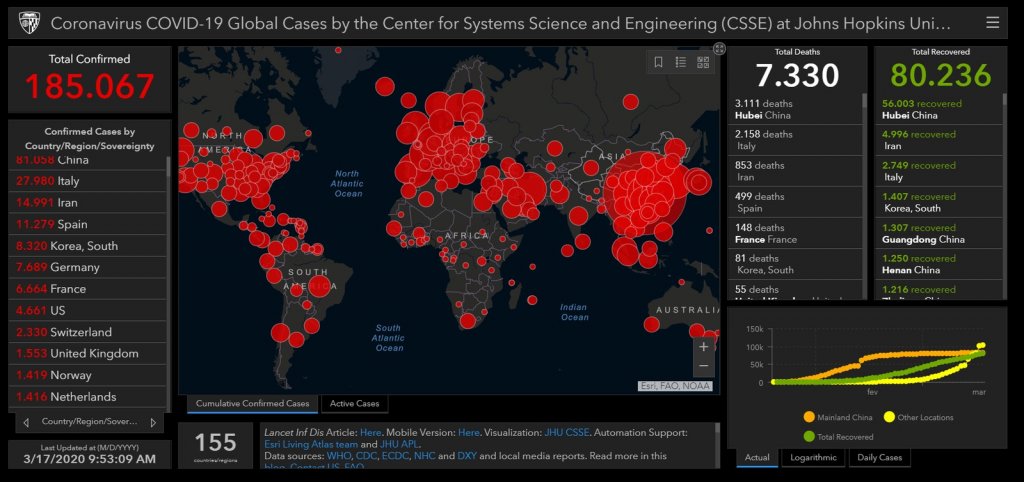Select the 27.980 Italy row

point(88,181)
